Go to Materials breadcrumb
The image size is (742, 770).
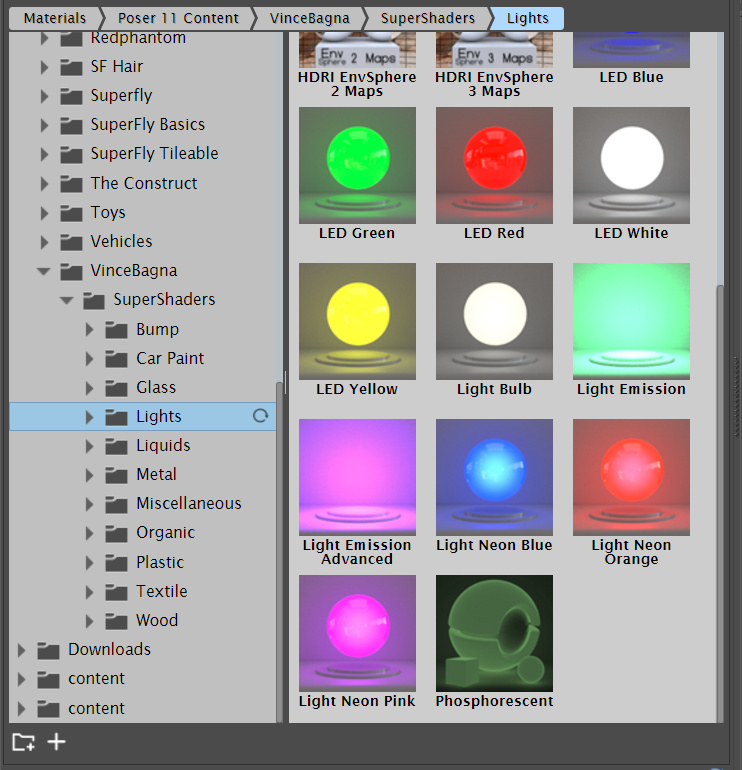pyautogui.click(x=54, y=18)
